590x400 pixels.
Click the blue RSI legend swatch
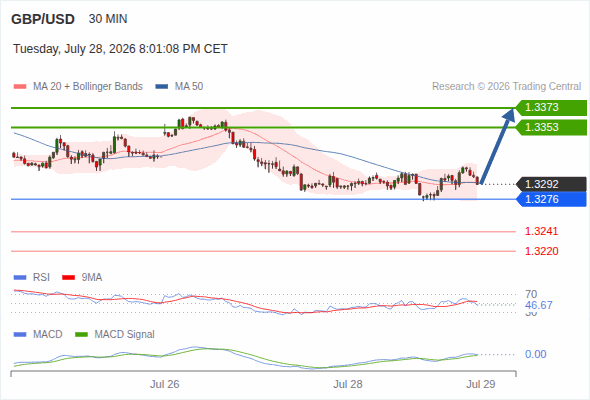coord(20,278)
